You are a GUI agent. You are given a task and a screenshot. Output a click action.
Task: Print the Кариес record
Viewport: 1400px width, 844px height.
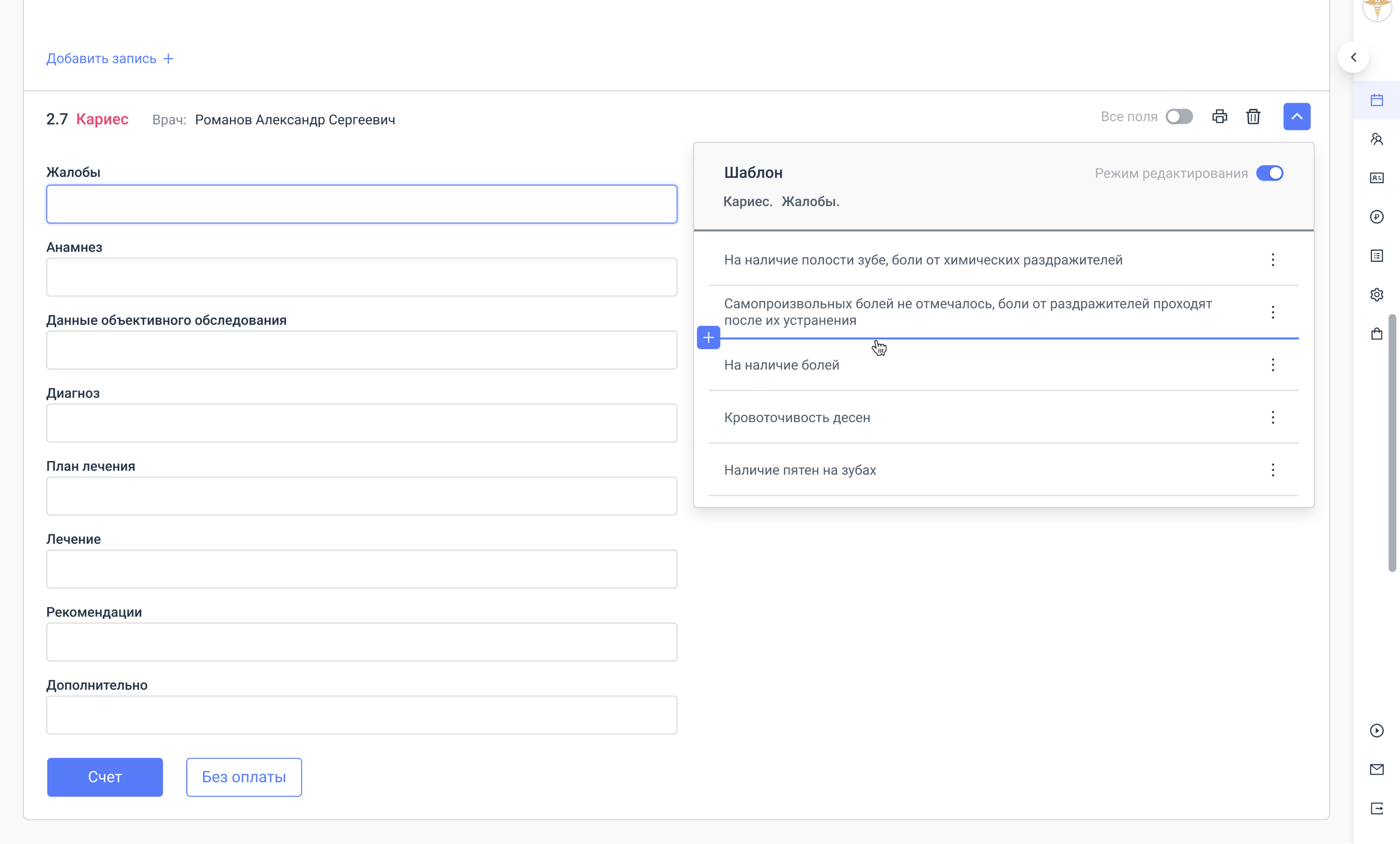(1219, 117)
